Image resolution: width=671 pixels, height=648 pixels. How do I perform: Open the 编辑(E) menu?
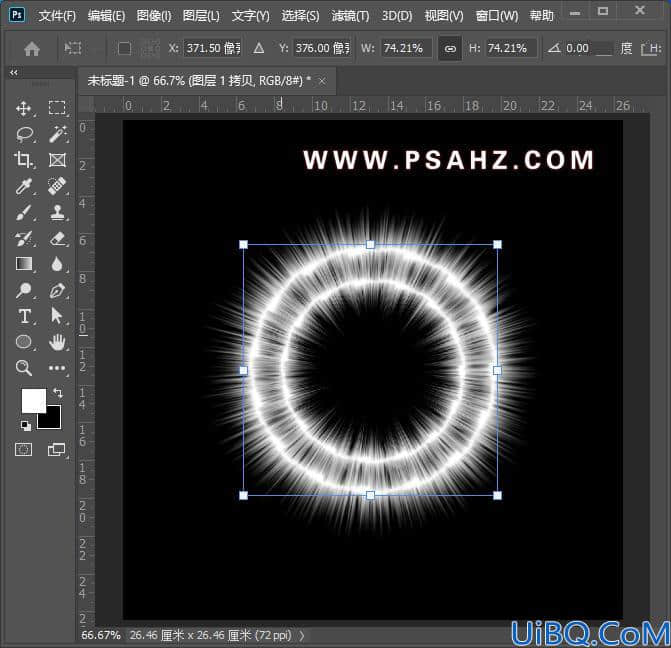tap(106, 16)
